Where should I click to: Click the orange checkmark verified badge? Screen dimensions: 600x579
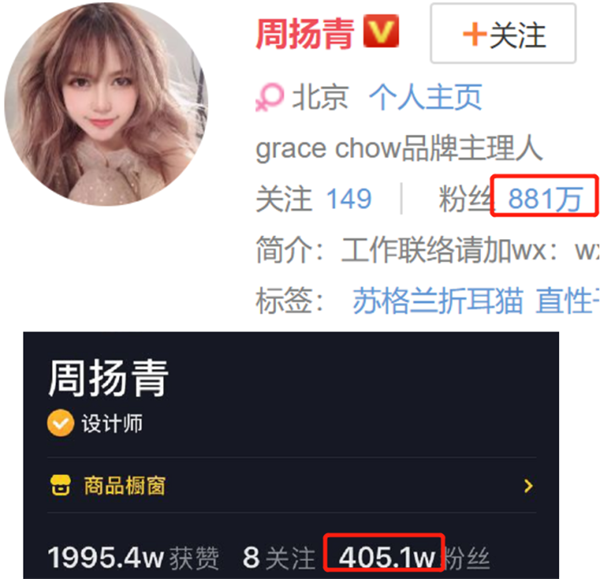[60, 423]
